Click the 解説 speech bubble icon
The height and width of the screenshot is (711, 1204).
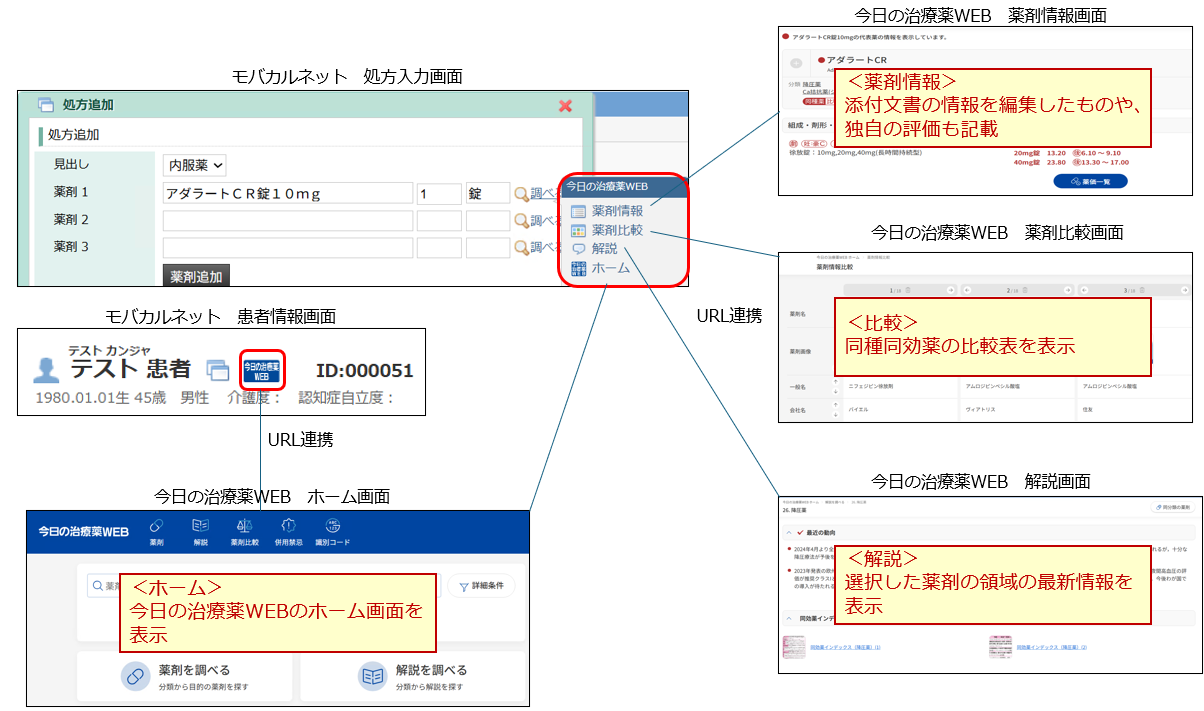578,249
